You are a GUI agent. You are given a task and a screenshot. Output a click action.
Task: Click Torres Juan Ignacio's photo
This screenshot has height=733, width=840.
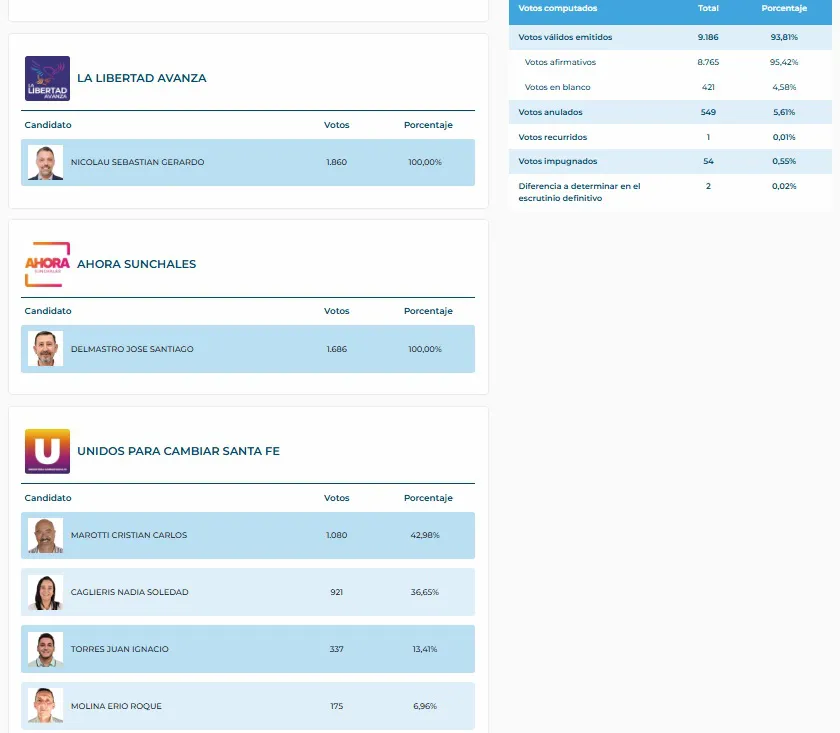click(45, 650)
